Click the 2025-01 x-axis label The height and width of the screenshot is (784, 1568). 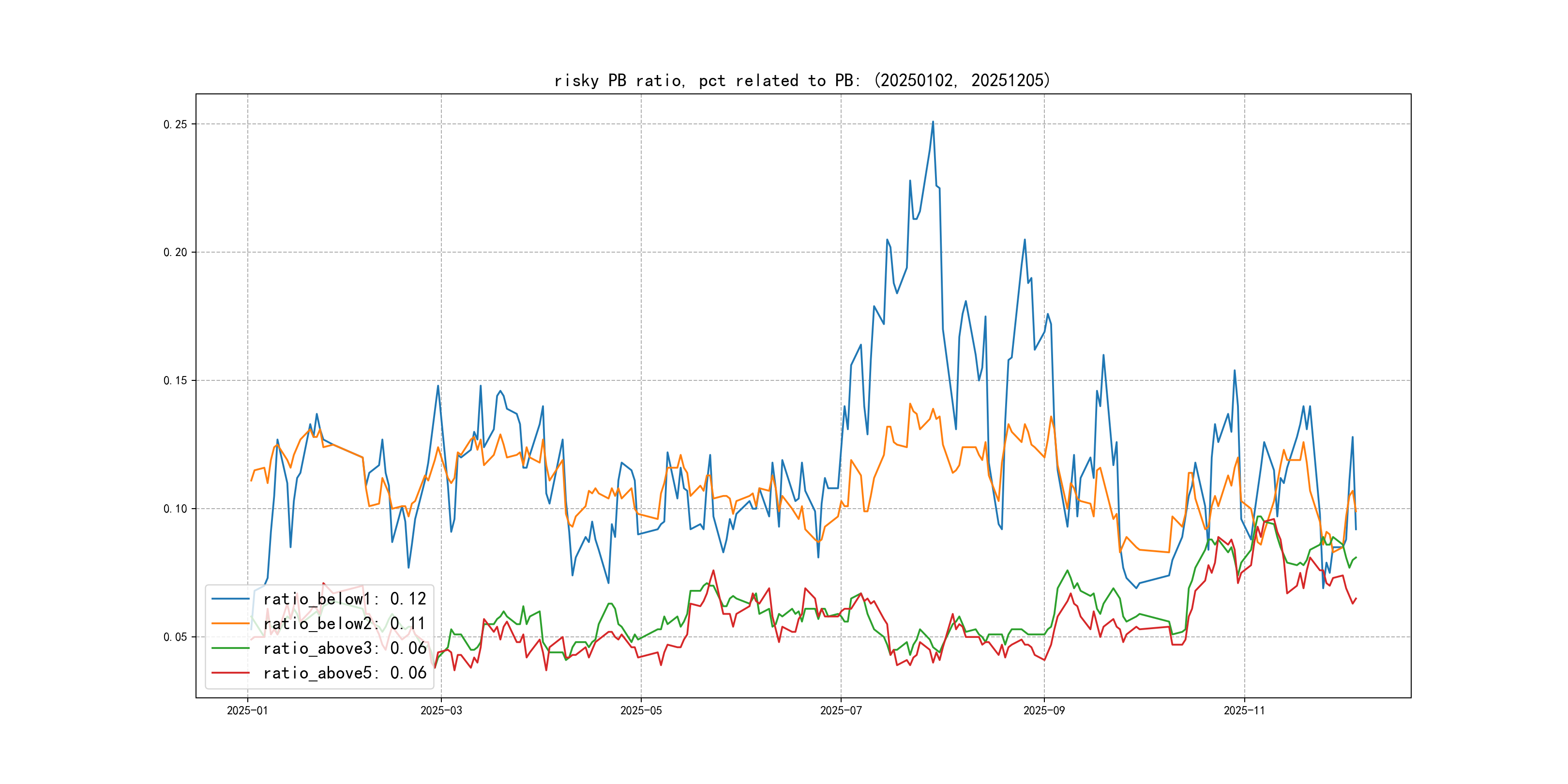(x=247, y=711)
